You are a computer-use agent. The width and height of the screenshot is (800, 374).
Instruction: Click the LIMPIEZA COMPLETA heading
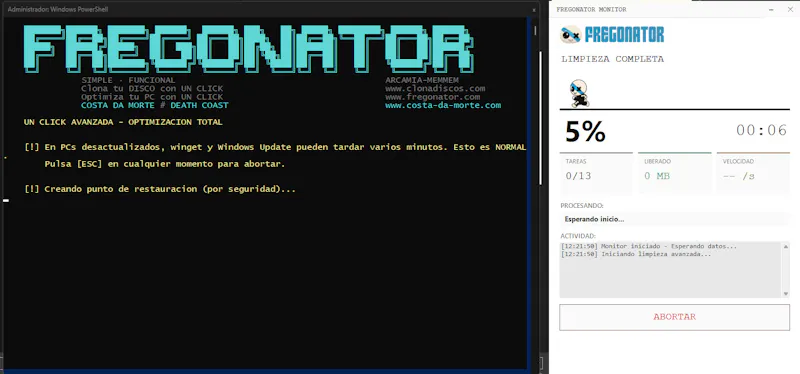(612, 59)
